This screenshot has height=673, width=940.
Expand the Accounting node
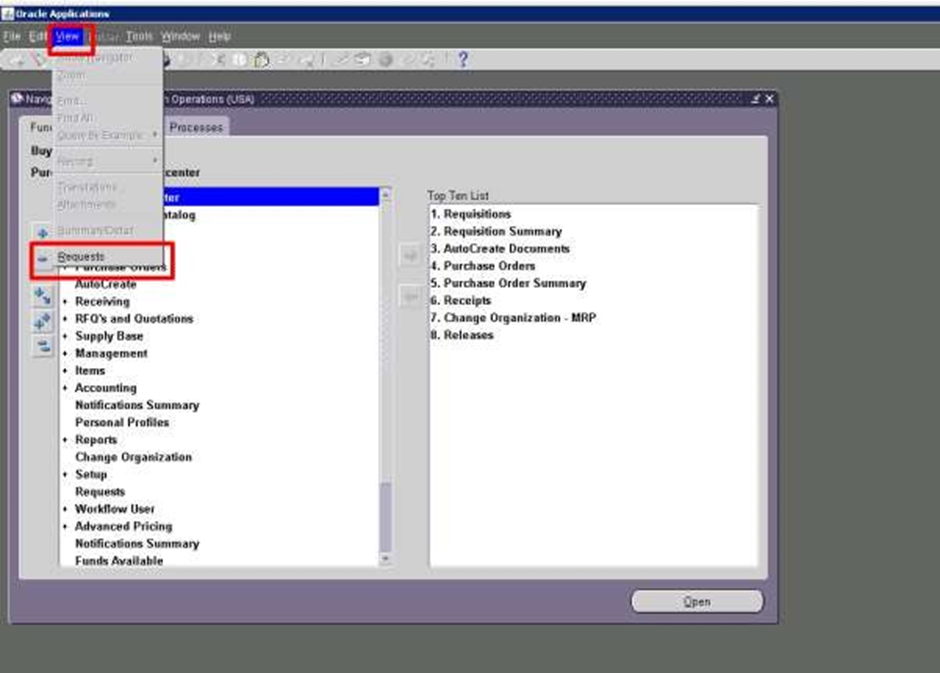point(65,388)
